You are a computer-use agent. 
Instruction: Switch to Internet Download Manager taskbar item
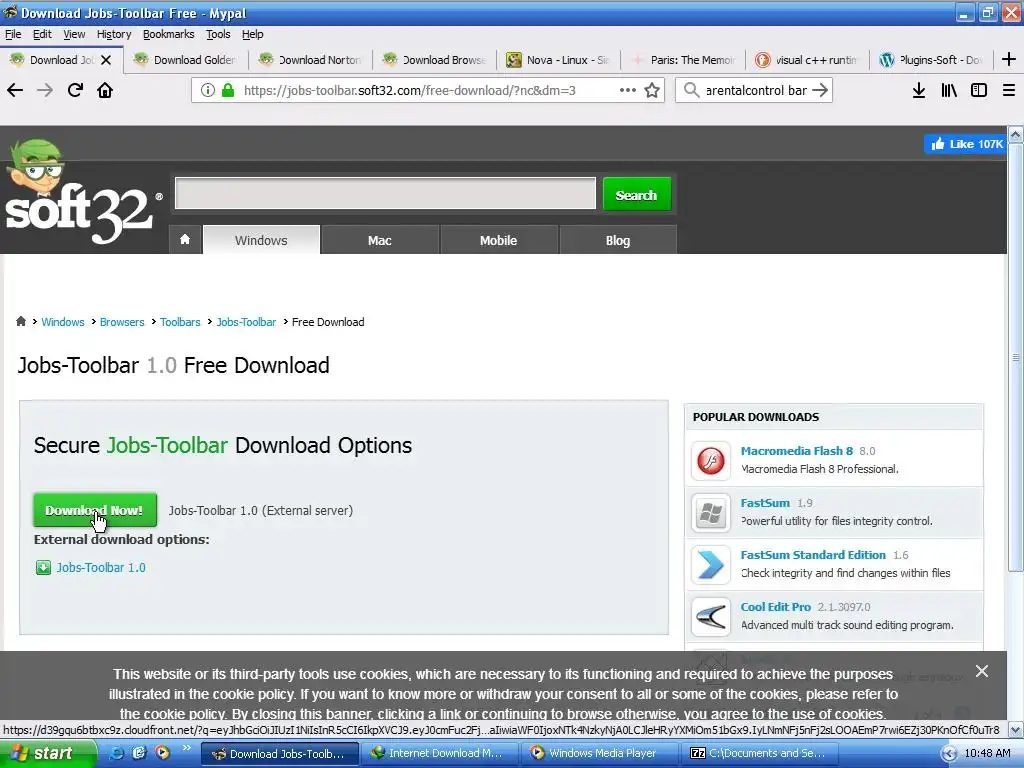point(440,754)
